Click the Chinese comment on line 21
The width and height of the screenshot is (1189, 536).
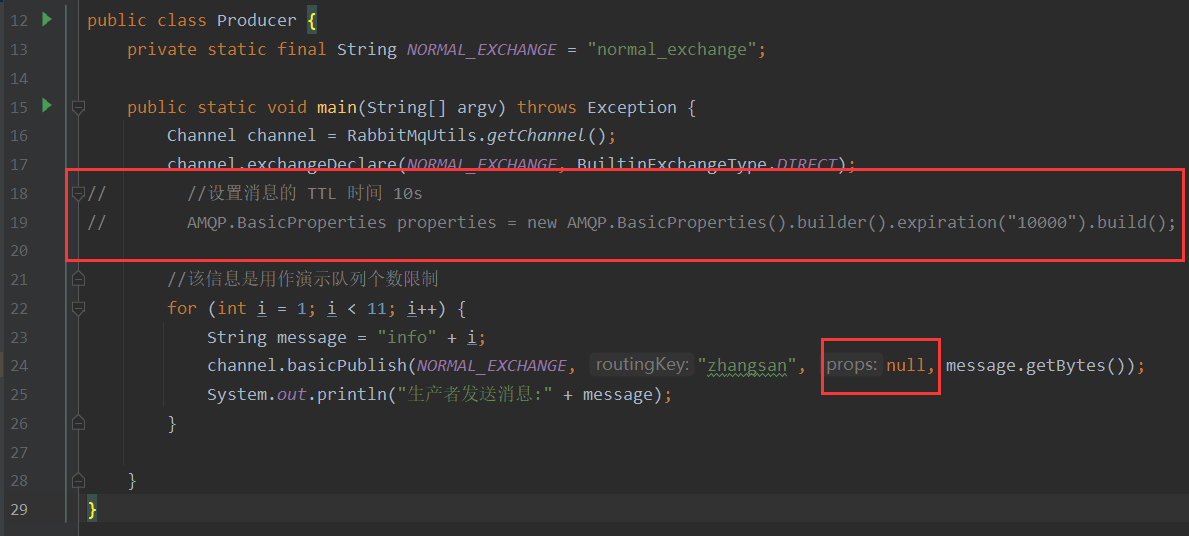tap(303, 280)
